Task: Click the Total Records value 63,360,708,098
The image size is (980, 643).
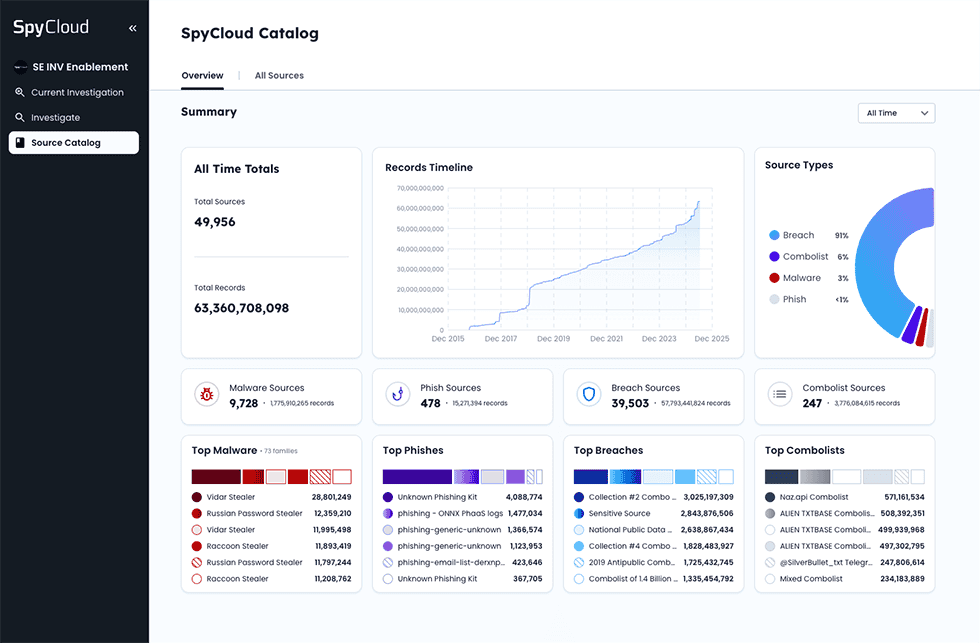Action: point(242,309)
